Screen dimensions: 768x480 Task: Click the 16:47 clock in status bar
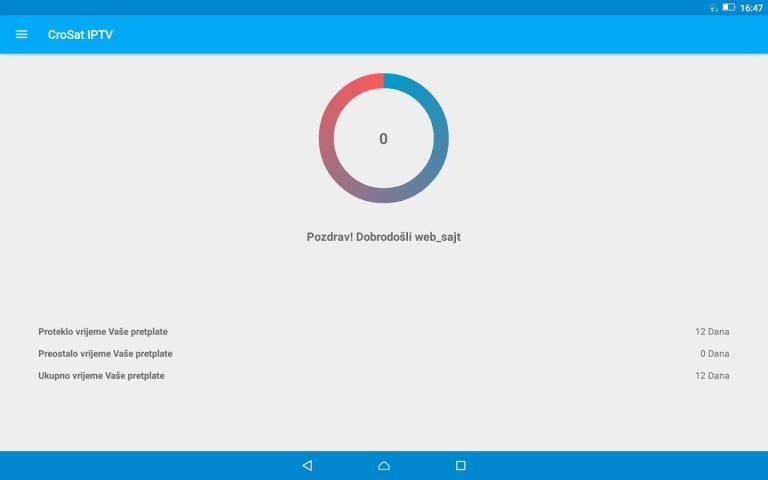(751, 8)
